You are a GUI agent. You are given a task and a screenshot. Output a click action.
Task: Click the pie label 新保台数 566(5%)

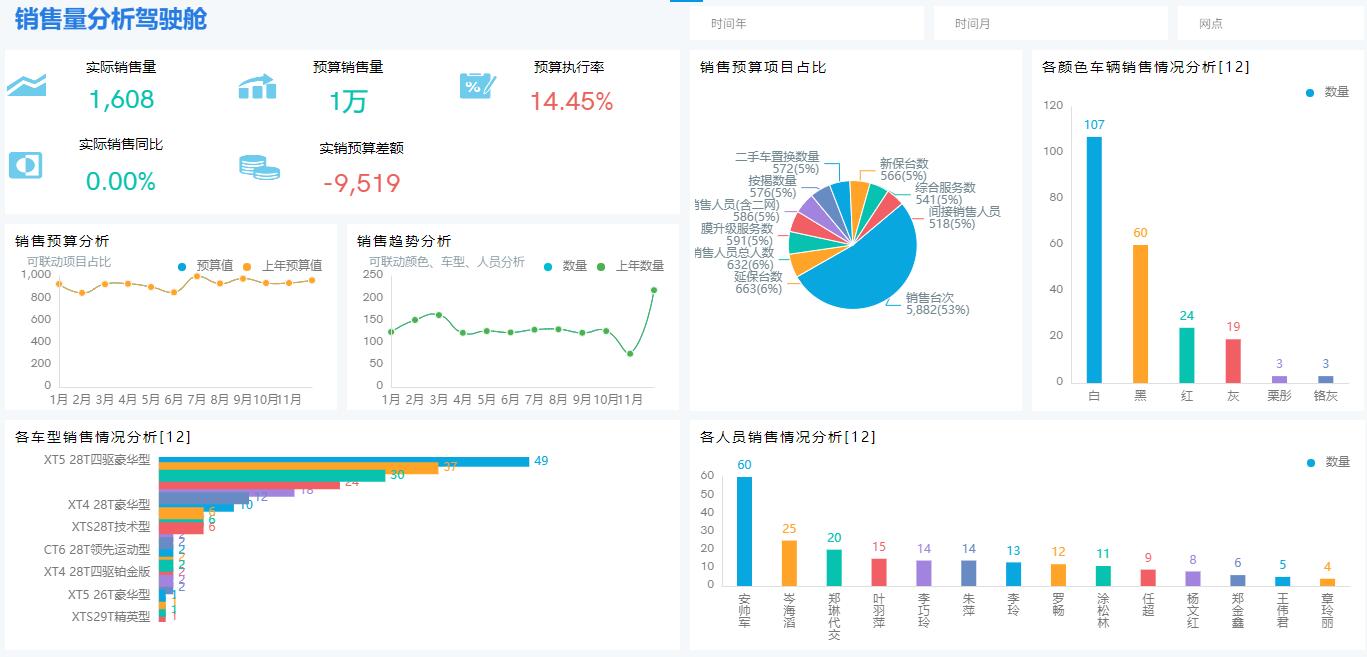coord(904,169)
